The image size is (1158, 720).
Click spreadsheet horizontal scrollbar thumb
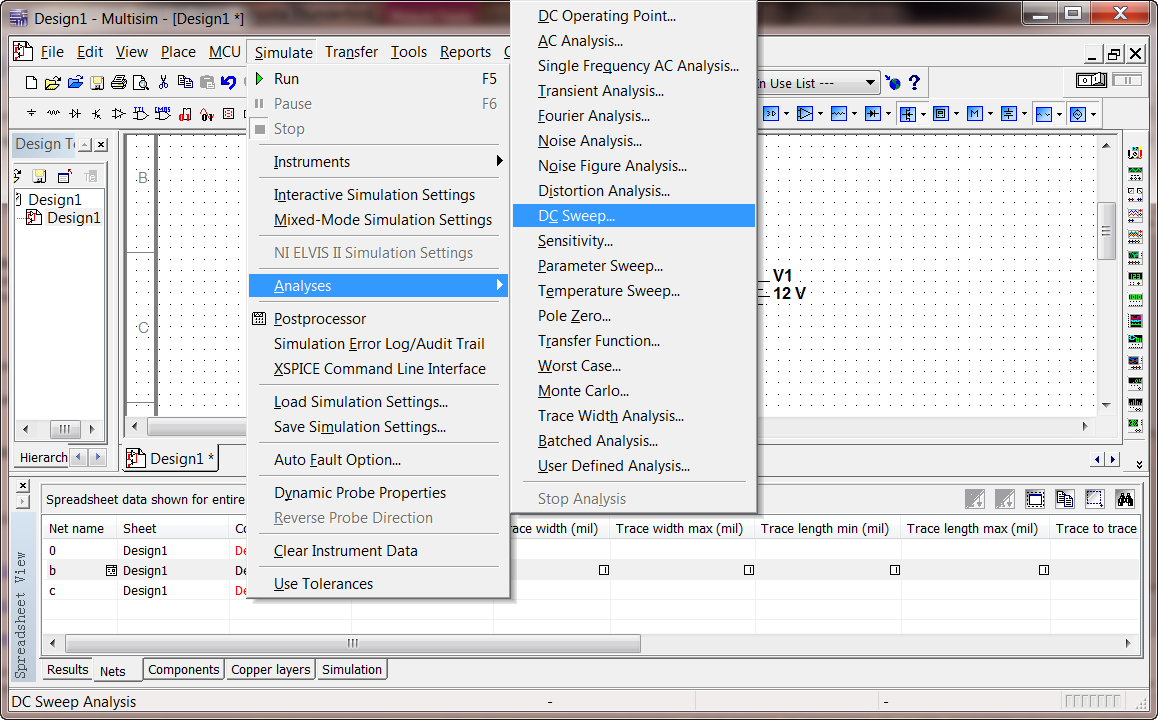353,643
